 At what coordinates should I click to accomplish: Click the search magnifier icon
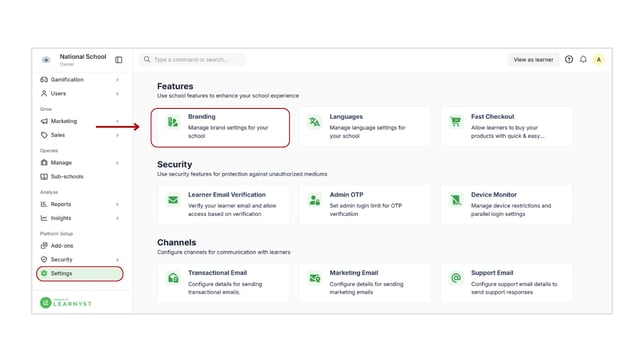click(x=147, y=60)
